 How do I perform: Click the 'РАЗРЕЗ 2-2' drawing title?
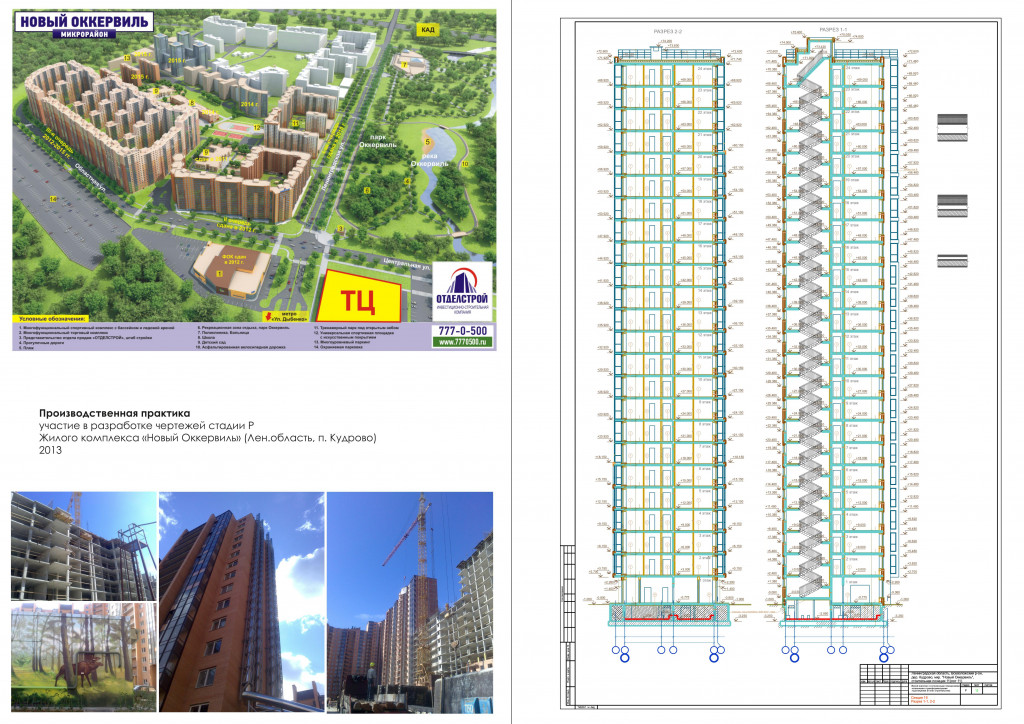coord(667,31)
